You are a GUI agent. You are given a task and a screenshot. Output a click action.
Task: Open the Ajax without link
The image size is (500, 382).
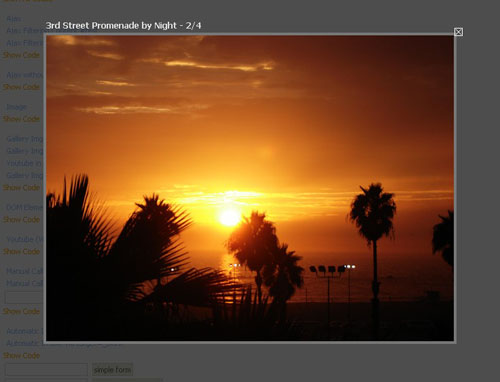pos(25,75)
